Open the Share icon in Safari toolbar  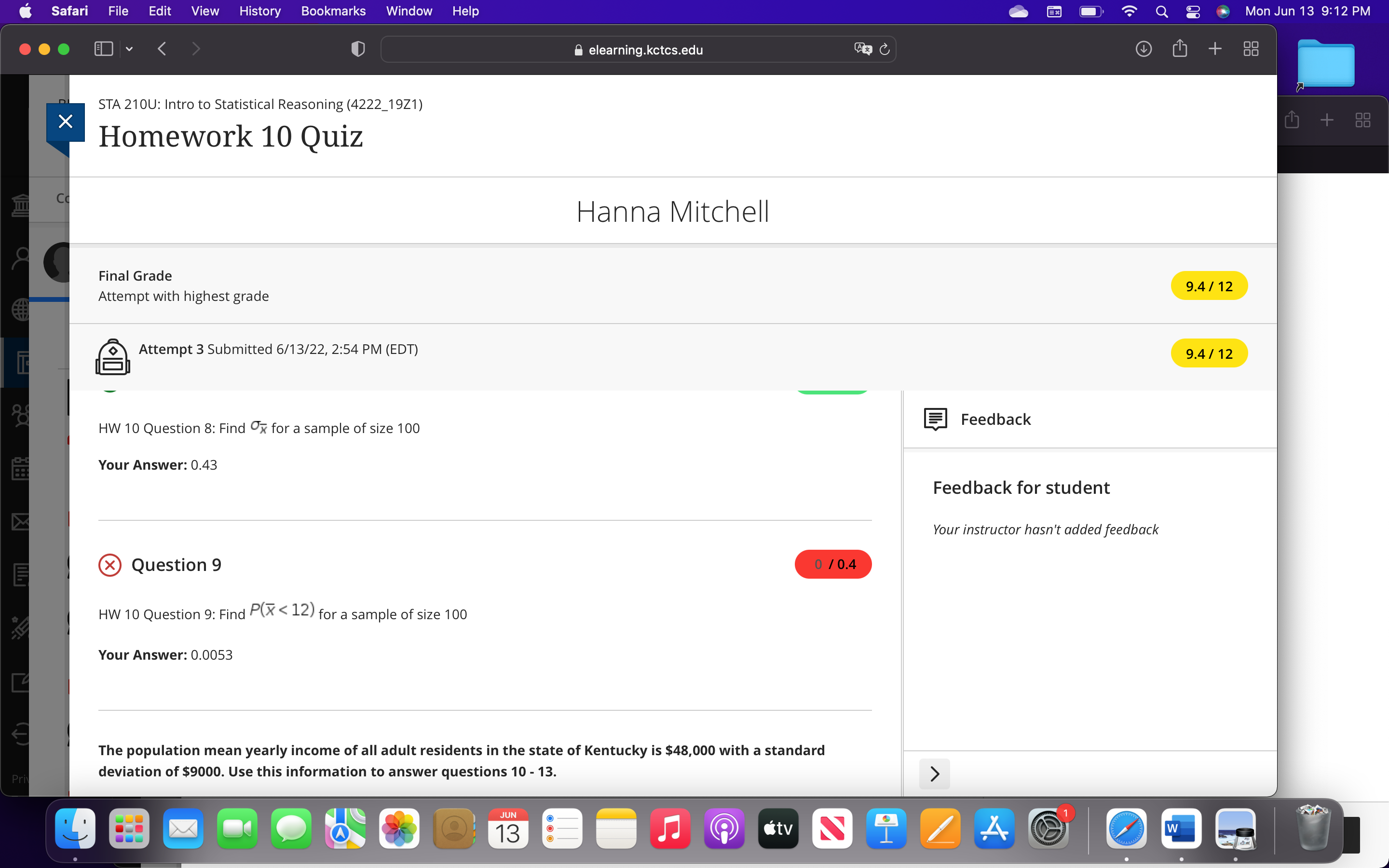[x=1180, y=49]
